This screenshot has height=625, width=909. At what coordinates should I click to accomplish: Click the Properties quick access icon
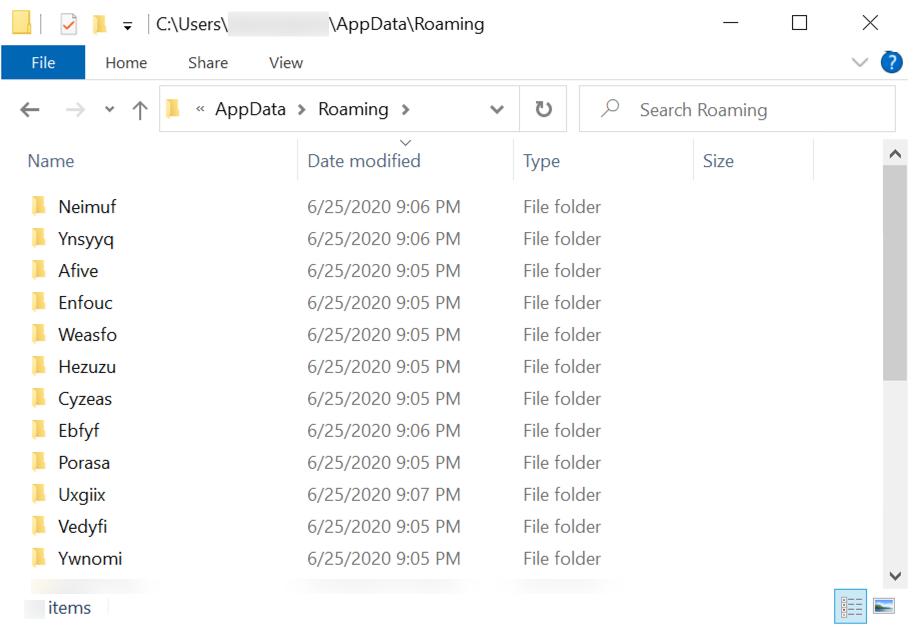(68, 24)
